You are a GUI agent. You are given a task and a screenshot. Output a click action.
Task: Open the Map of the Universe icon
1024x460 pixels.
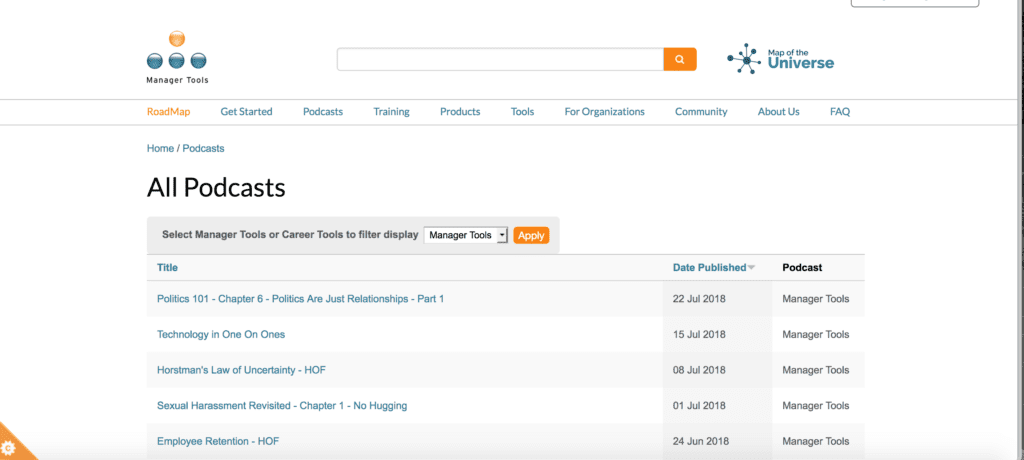tap(780, 59)
